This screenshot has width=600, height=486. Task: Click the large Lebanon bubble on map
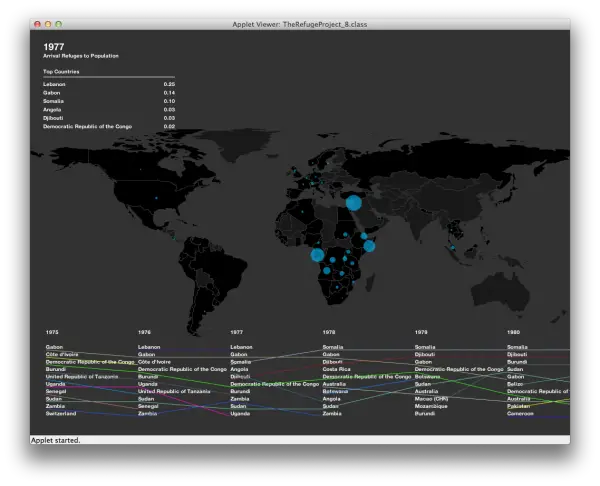(354, 203)
